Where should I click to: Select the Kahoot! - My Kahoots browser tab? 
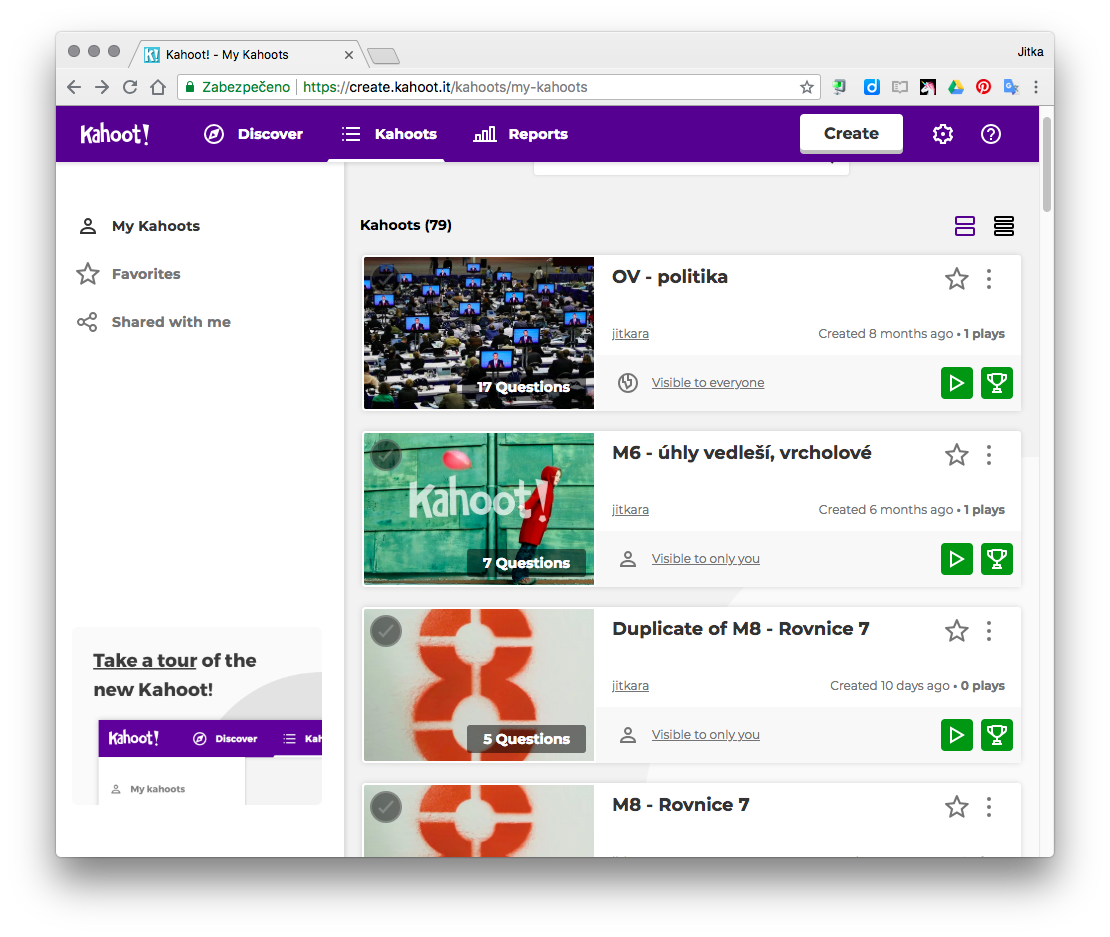[249, 54]
